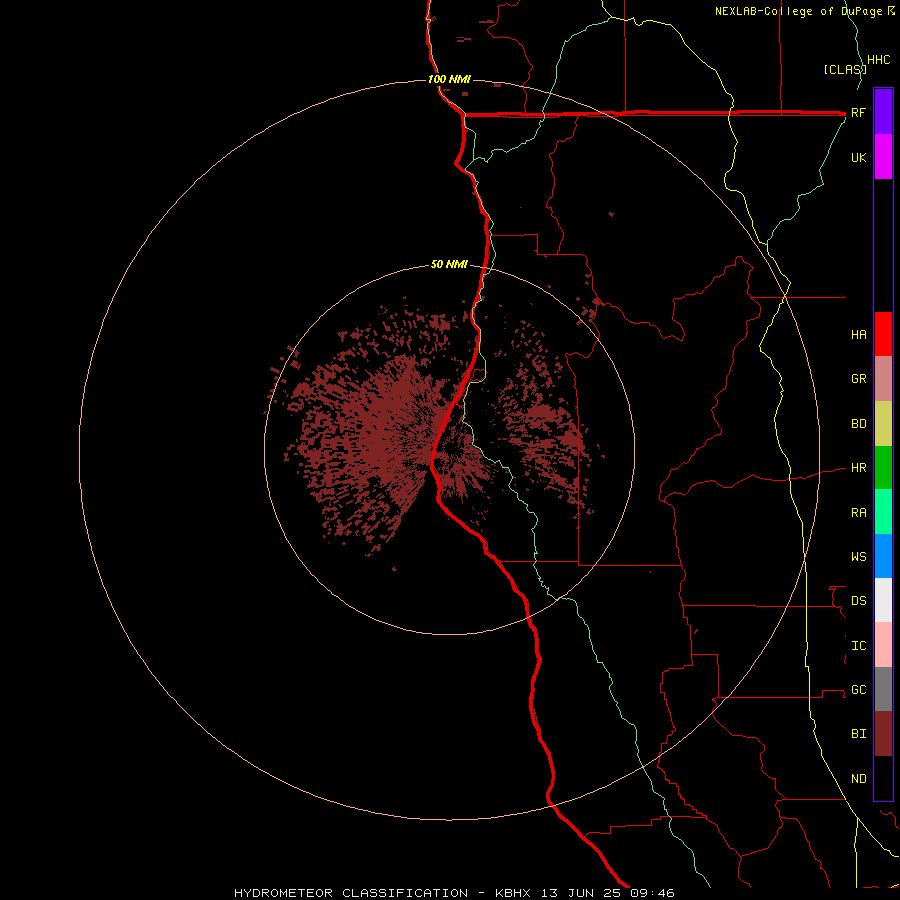Click the white DS legend swatch
This screenshot has width=900, height=900.
tap(883, 600)
